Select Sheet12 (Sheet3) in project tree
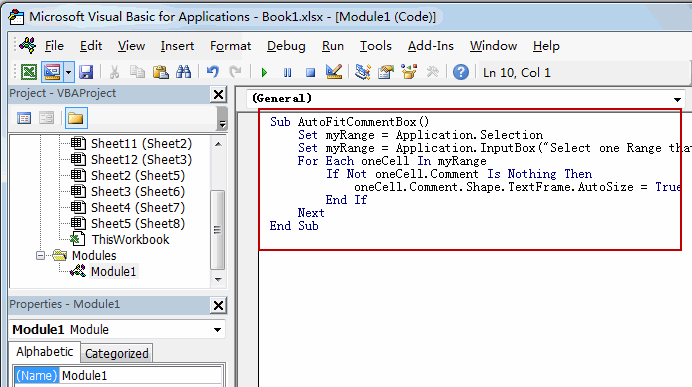This screenshot has height=387, width=692. pyautogui.click(x=141, y=159)
